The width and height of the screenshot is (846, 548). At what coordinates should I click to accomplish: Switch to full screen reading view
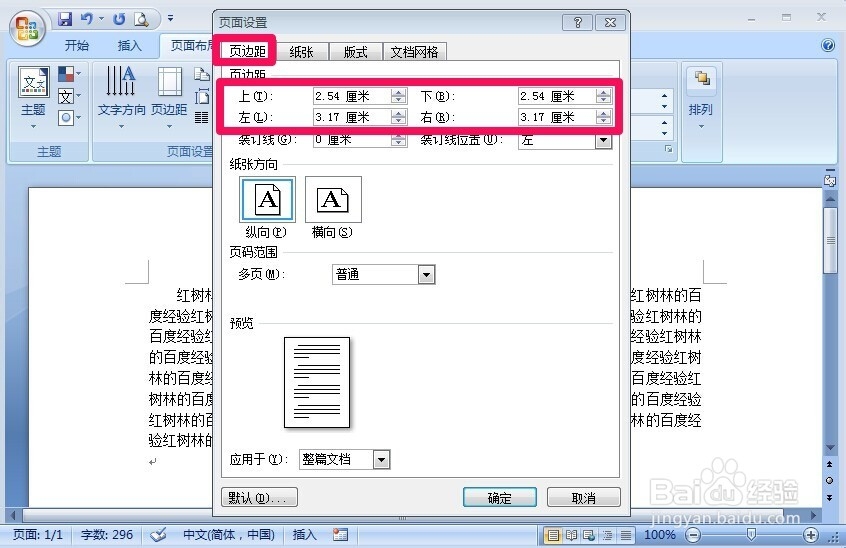(571, 535)
